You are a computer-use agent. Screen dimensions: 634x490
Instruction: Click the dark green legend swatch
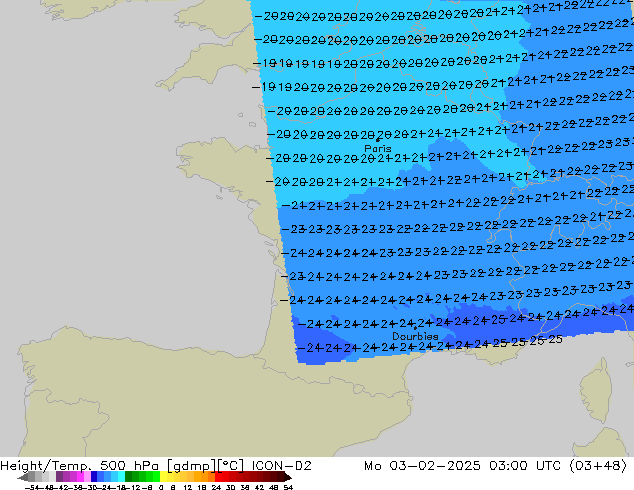tap(129, 477)
